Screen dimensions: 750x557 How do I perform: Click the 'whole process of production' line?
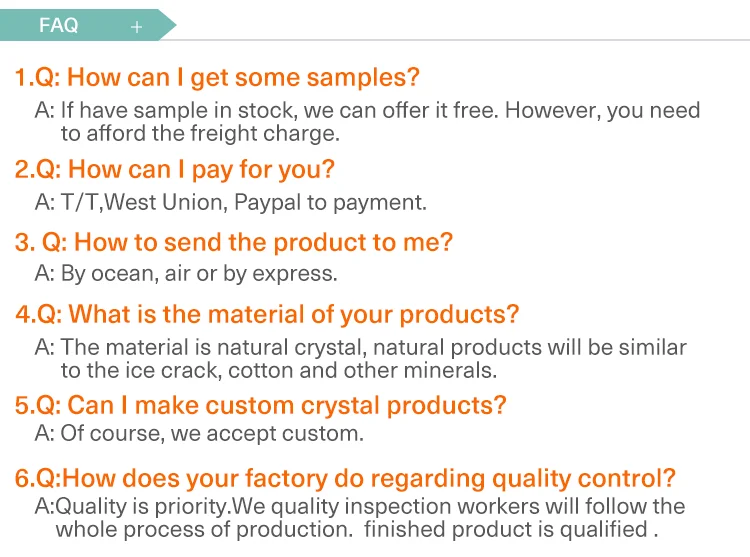355,530
